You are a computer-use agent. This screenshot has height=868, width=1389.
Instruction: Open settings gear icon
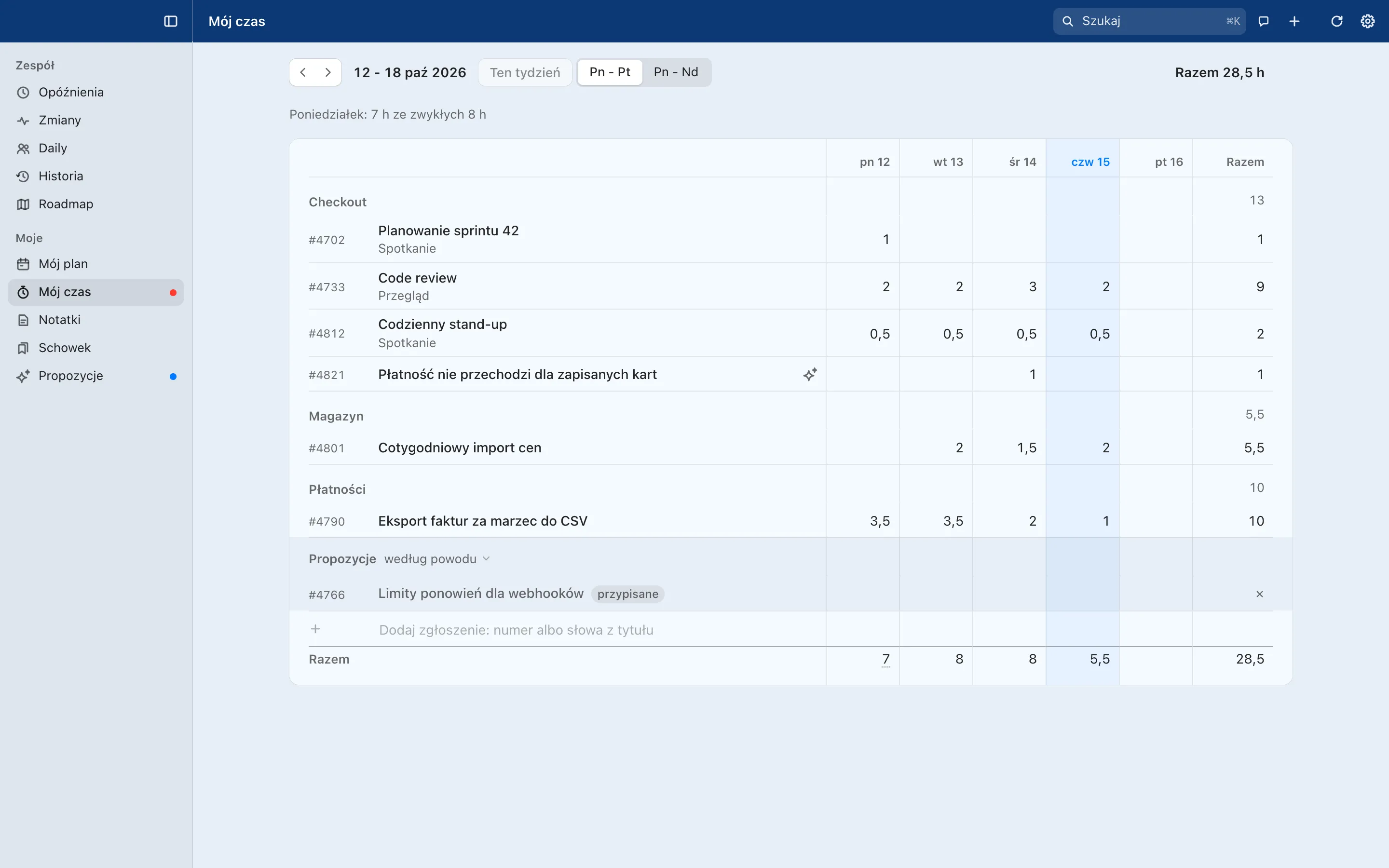tap(1368, 21)
